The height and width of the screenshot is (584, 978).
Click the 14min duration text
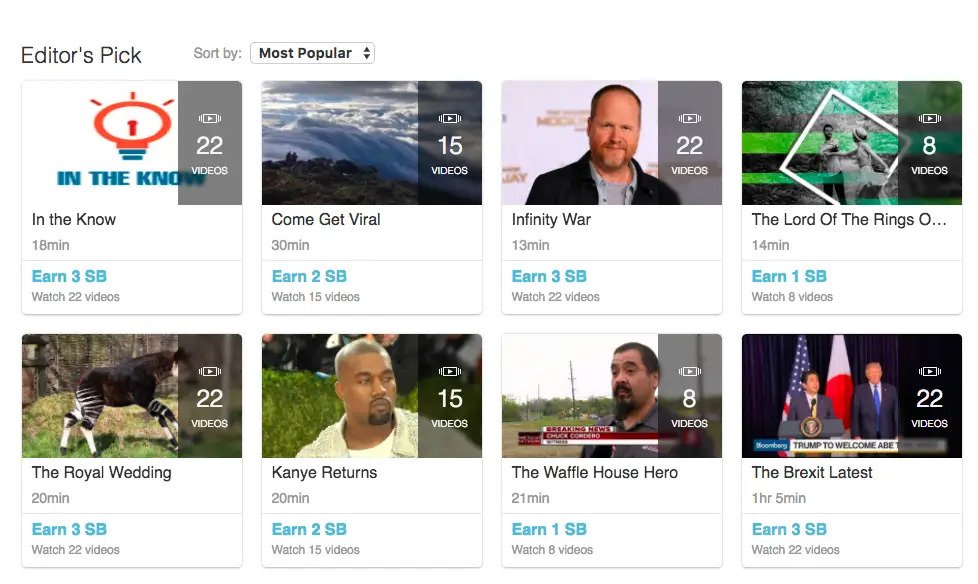point(770,245)
